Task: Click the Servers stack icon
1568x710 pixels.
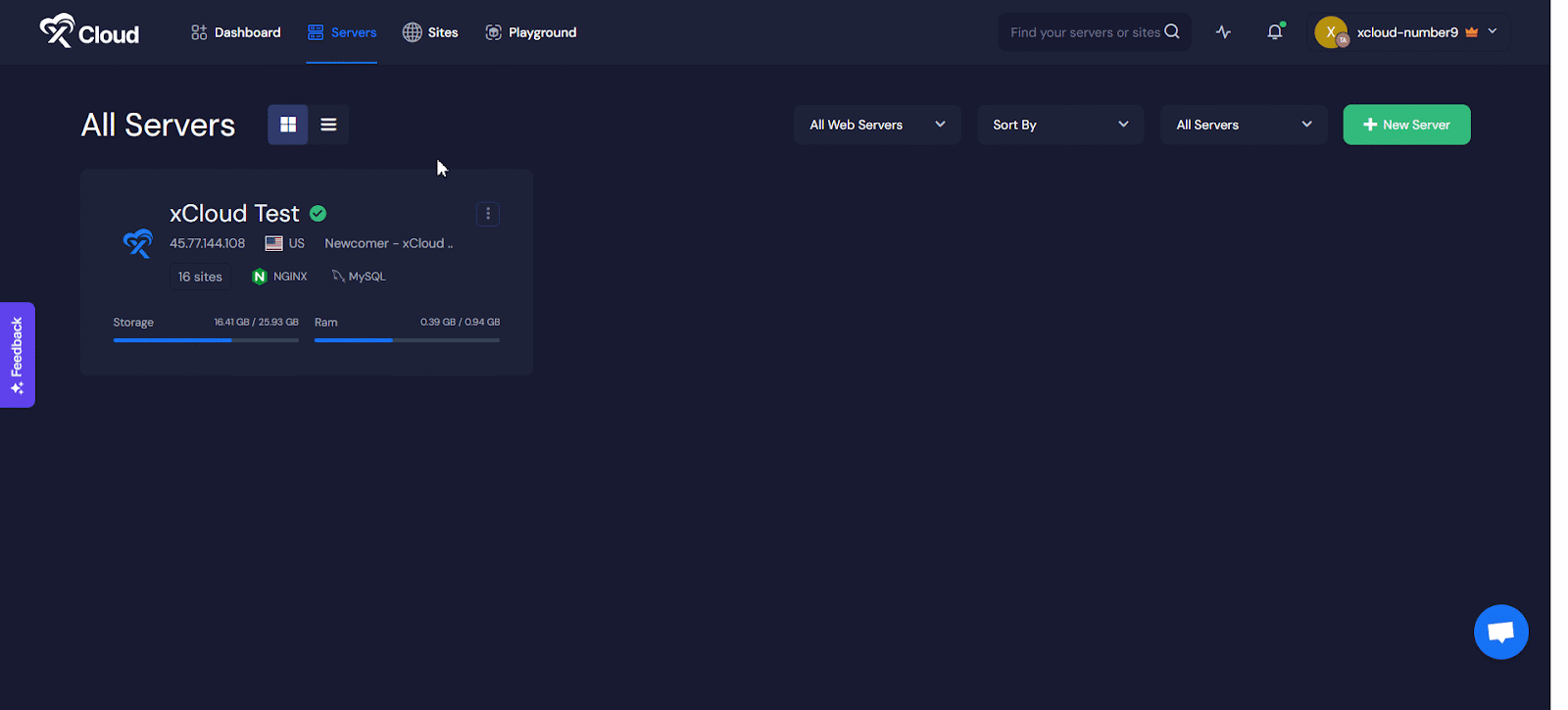Action: 316,32
